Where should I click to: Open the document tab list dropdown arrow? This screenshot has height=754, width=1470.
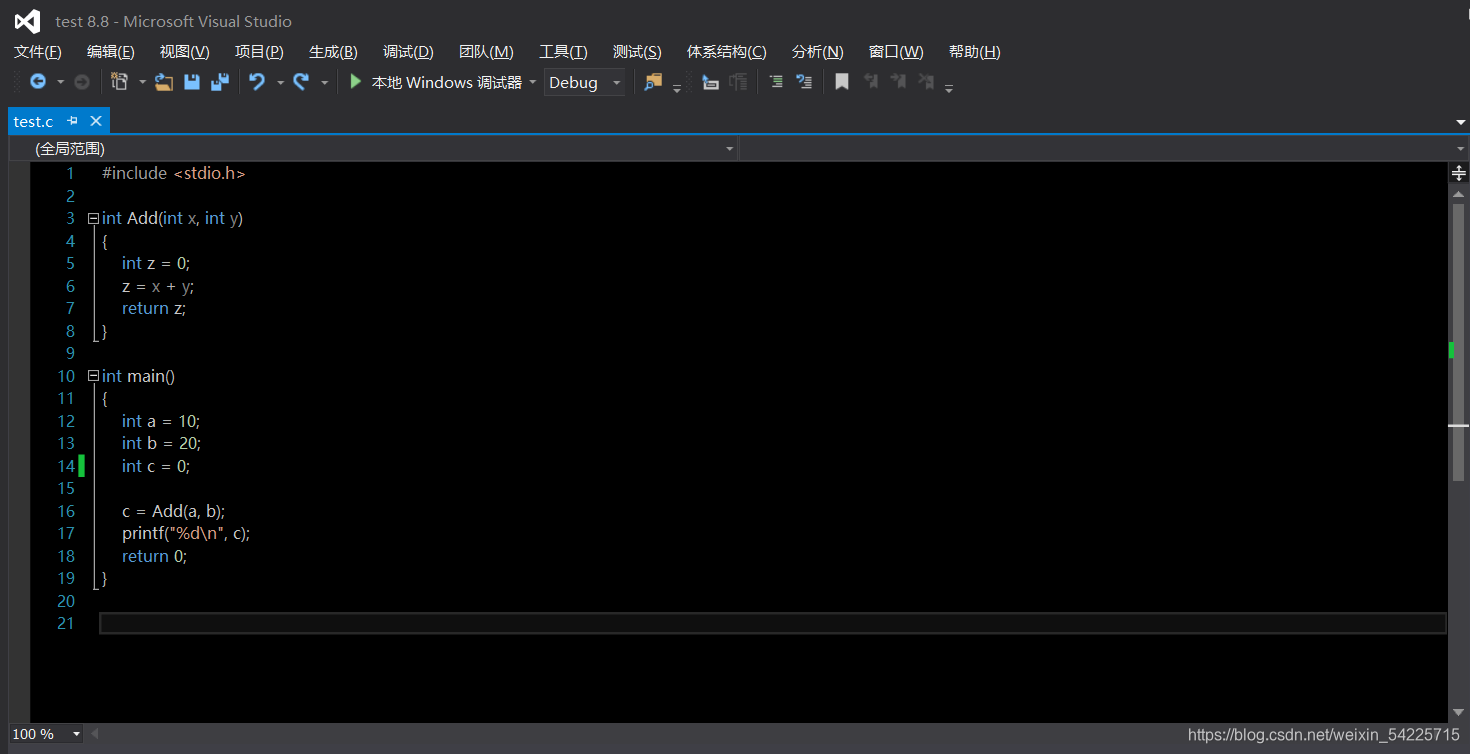(x=1461, y=122)
